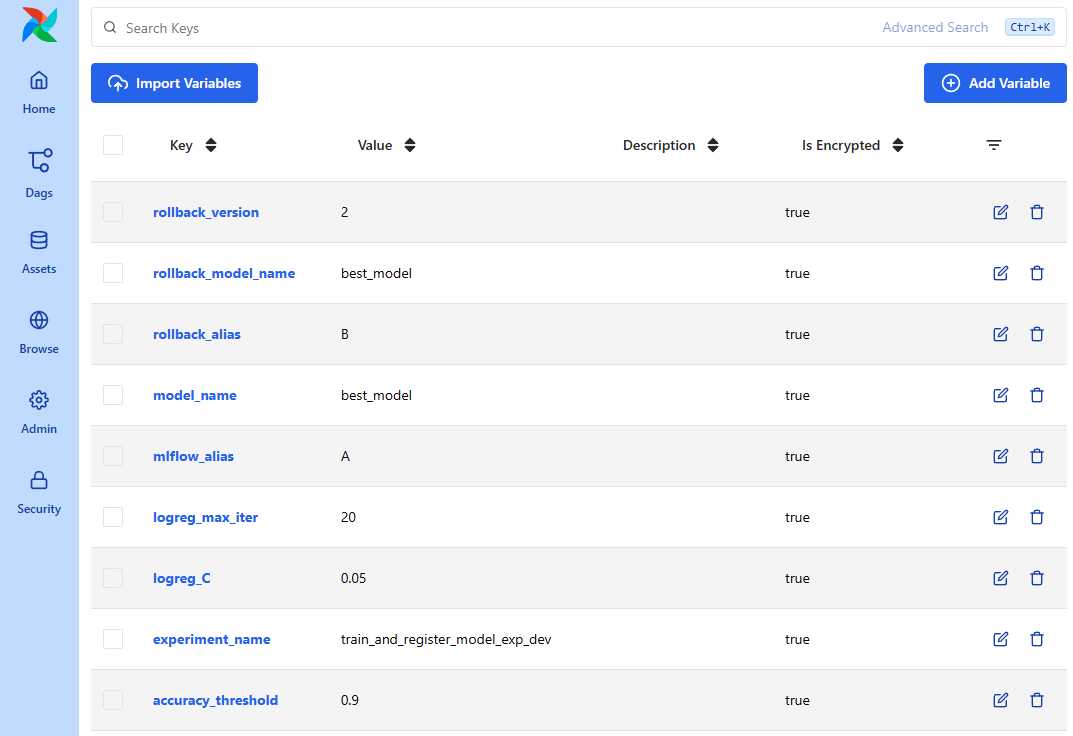Open Advanced Search
The width and height of the screenshot is (1073, 736).
coord(935,27)
